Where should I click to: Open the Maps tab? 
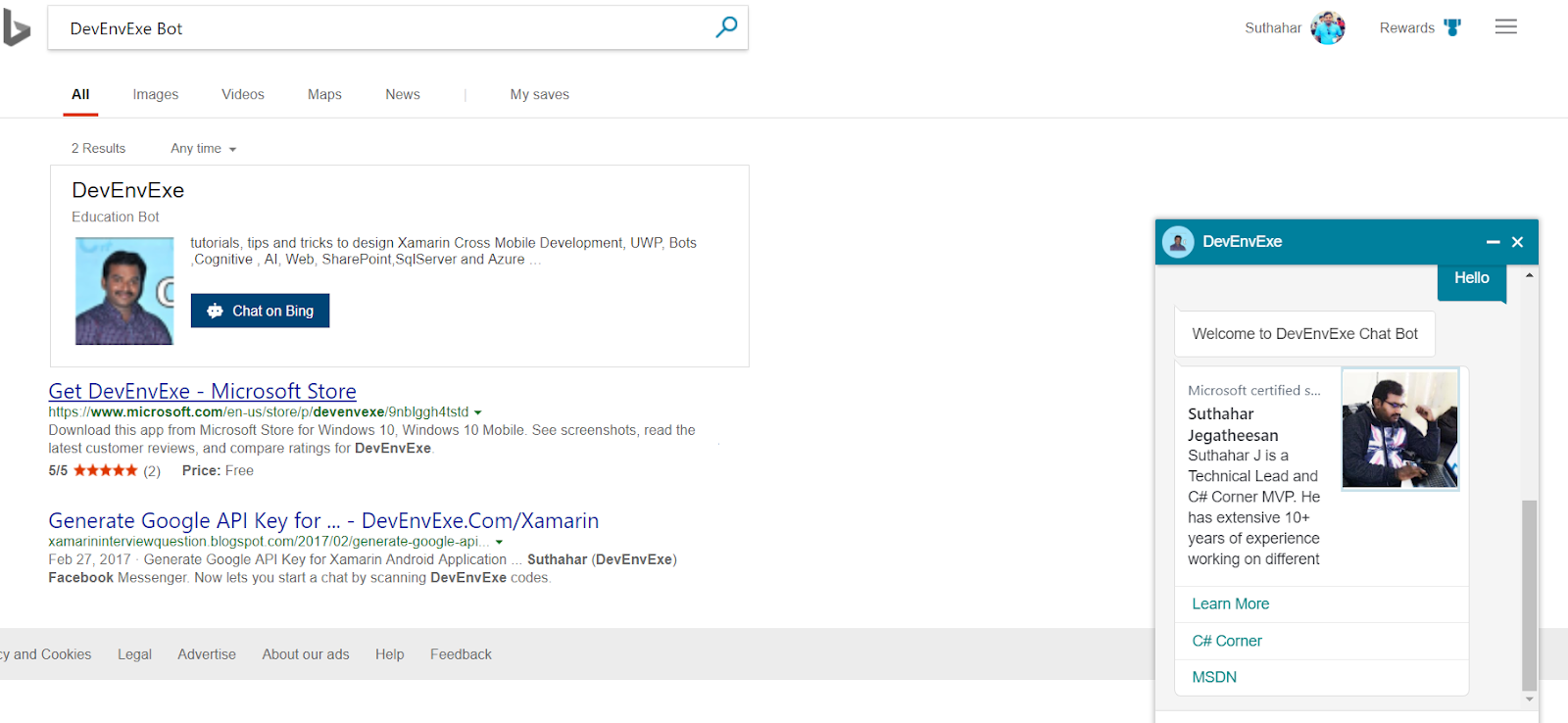pyautogui.click(x=324, y=94)
